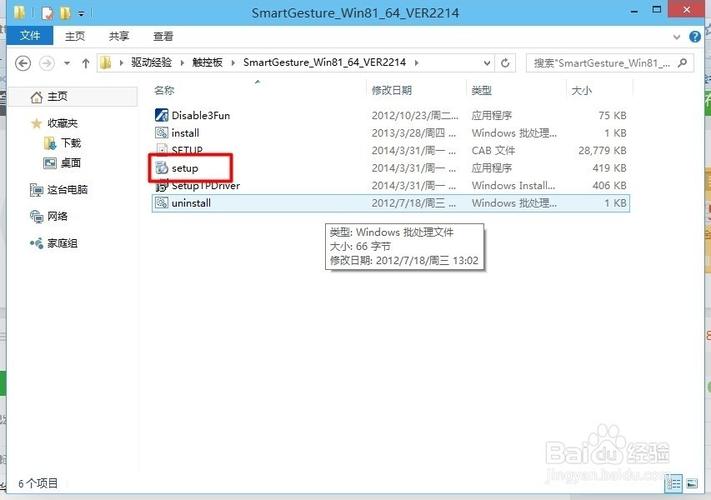This screenshot has height=500, width=711.
Task: Click the Forward navigation arrow
Action: coord(47,63)
